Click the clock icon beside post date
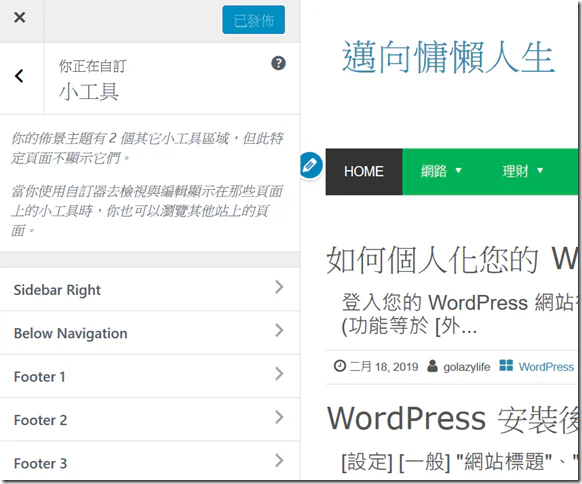This screenshot has height=484, width=582. pyautogui.click(x=340, y=366)
